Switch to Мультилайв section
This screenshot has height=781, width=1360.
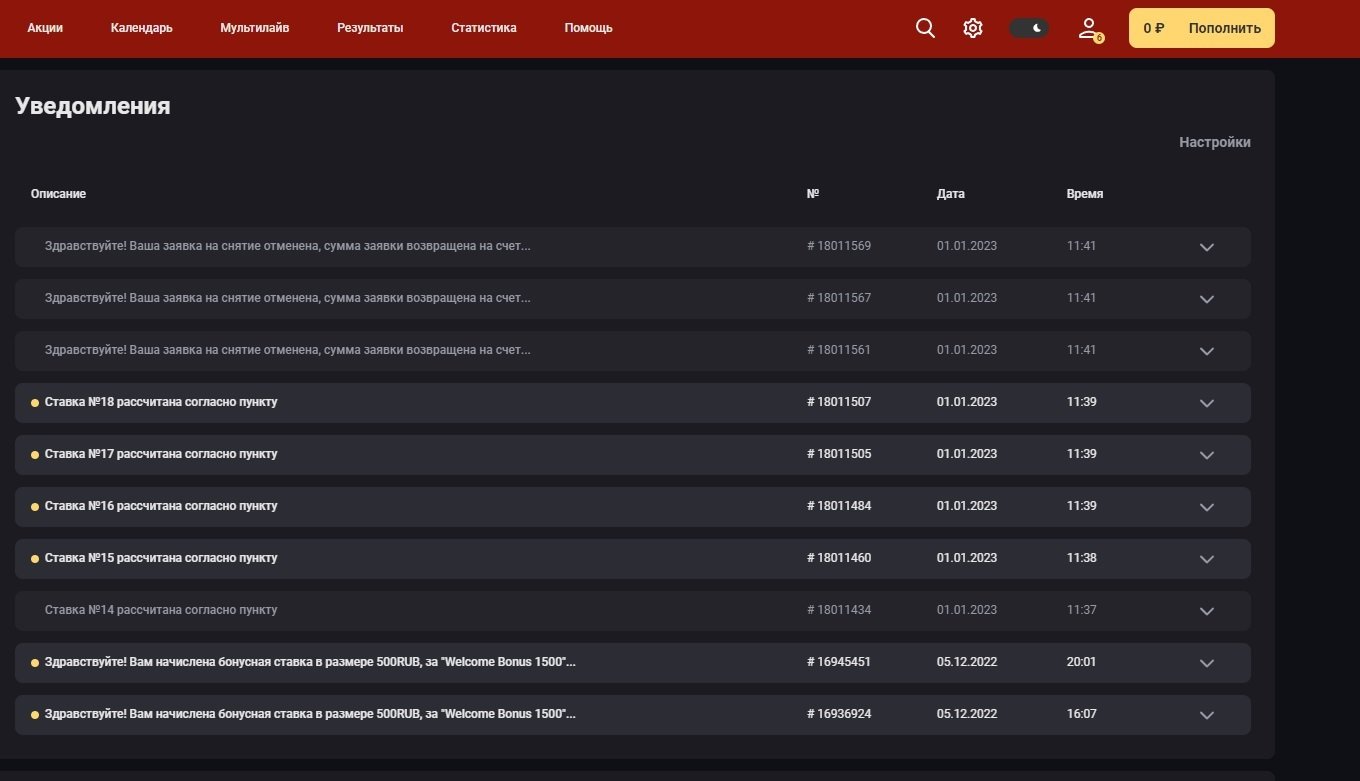[254, 28]
